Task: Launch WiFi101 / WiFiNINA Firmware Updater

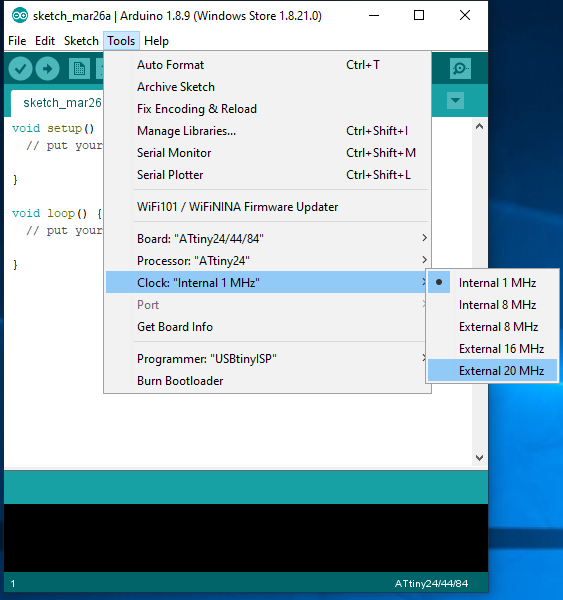Action: [267, 207]
